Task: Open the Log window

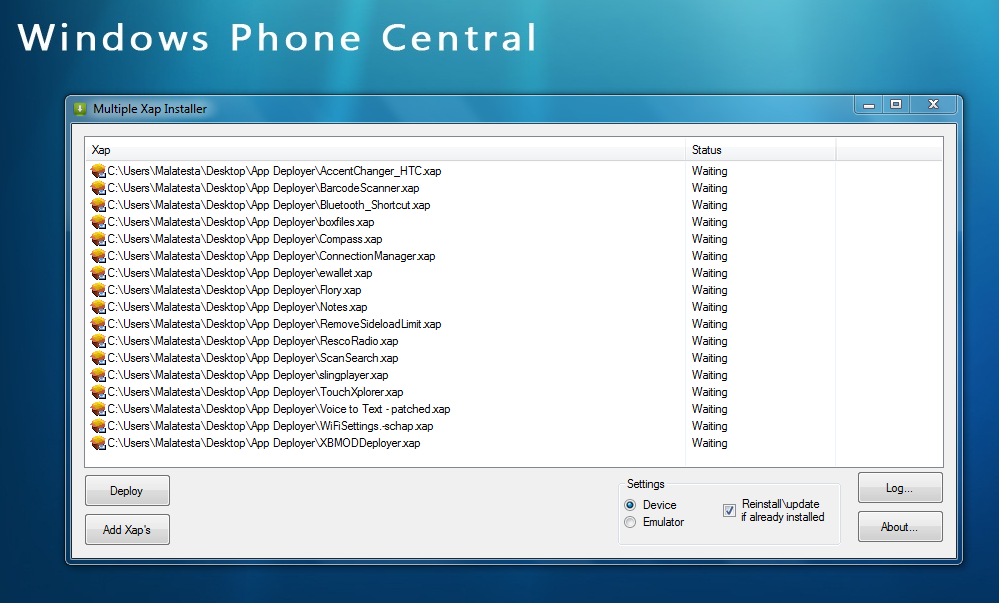Action: click(x=899, y=487)
